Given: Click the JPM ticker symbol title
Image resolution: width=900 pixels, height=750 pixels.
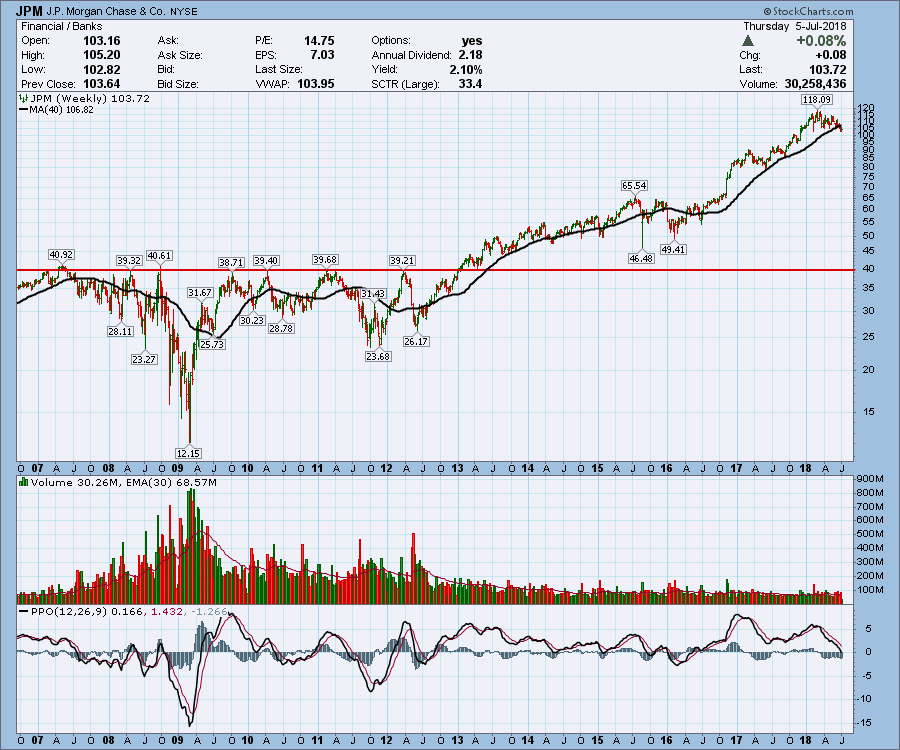Looking at the screenshot, I should pyautogui.click(x=29, y=11).
